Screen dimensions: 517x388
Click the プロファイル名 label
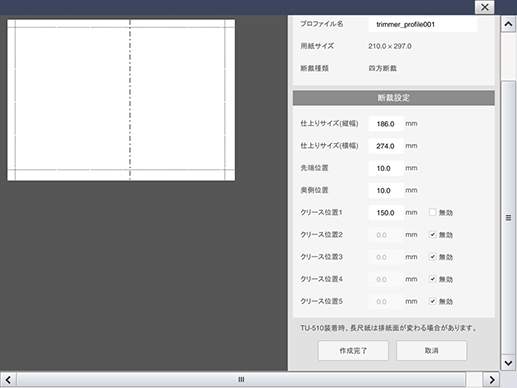tap(322, 24)
